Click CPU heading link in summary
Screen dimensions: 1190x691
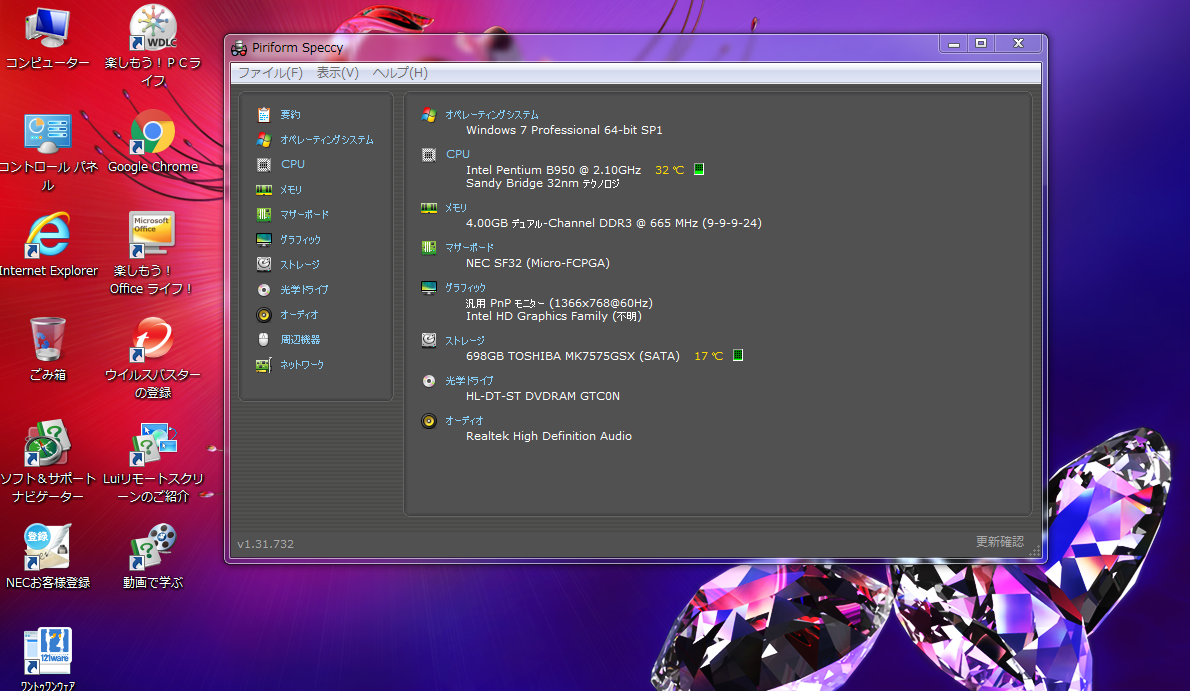(458, 154)
